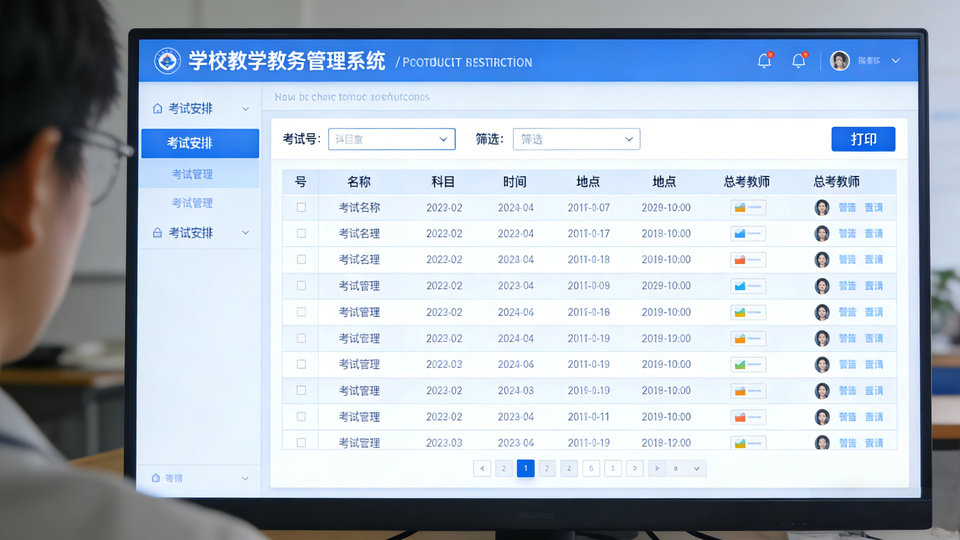Click the 打印 print button
Screen dimensions: 960x540
[863, 139]
